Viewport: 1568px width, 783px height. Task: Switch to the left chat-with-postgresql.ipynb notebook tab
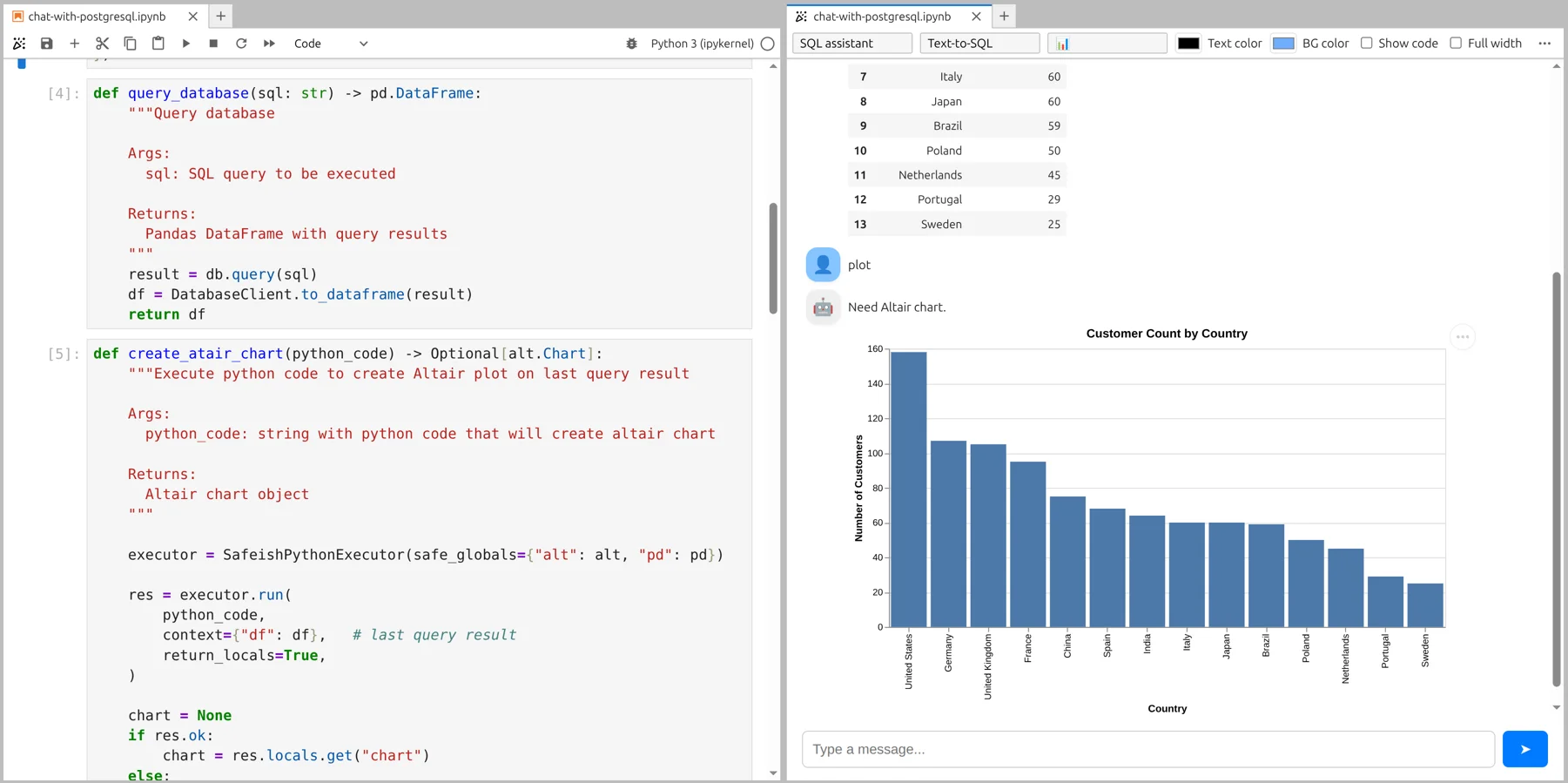(98, 17)
